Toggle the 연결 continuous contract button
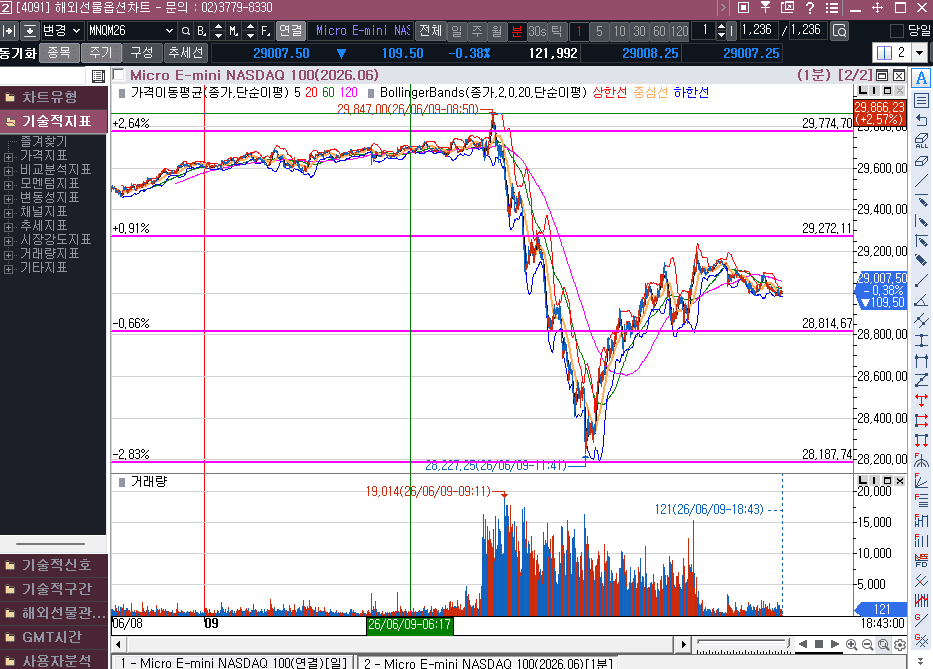 [x=291, y=30]
